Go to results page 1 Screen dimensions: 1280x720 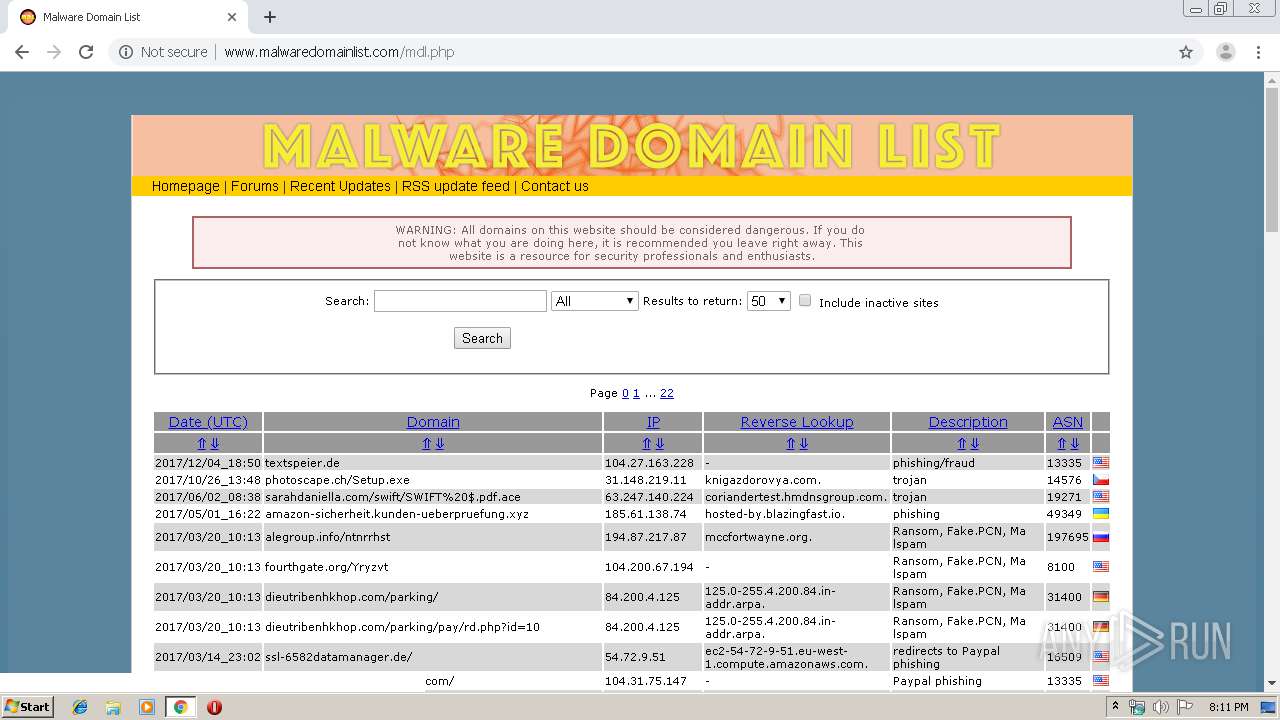pyautogui.click(x=636, y=393)
